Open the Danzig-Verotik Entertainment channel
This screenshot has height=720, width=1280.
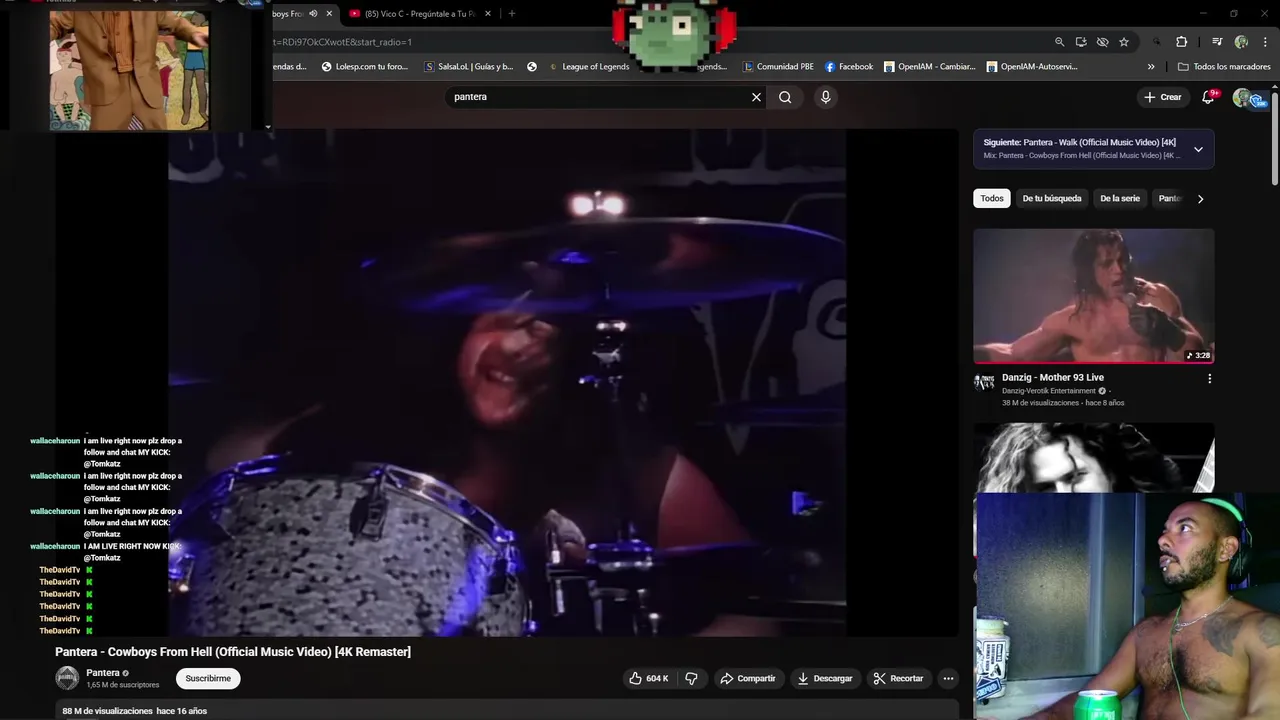point(1049,391)
